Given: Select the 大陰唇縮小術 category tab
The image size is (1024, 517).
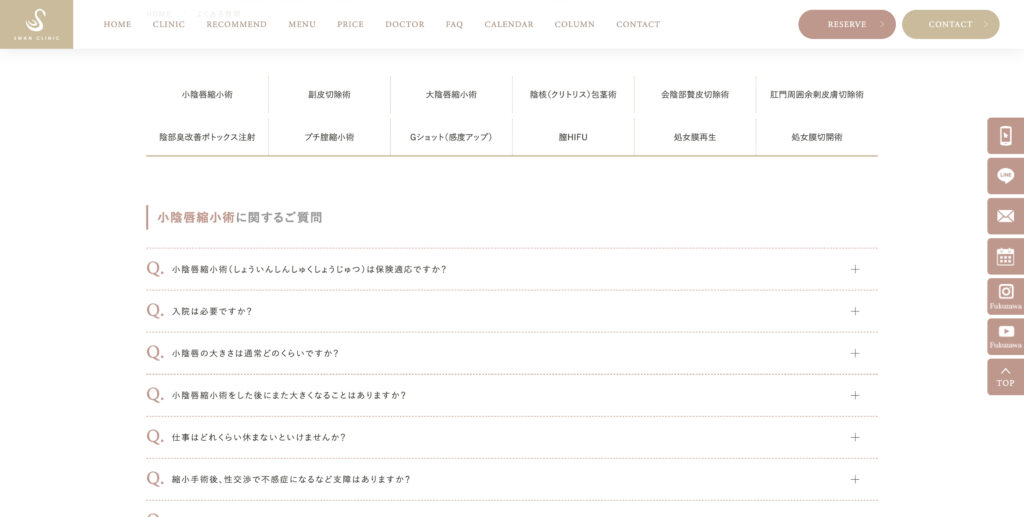Looking at the screenshot, I should (451, 95).
